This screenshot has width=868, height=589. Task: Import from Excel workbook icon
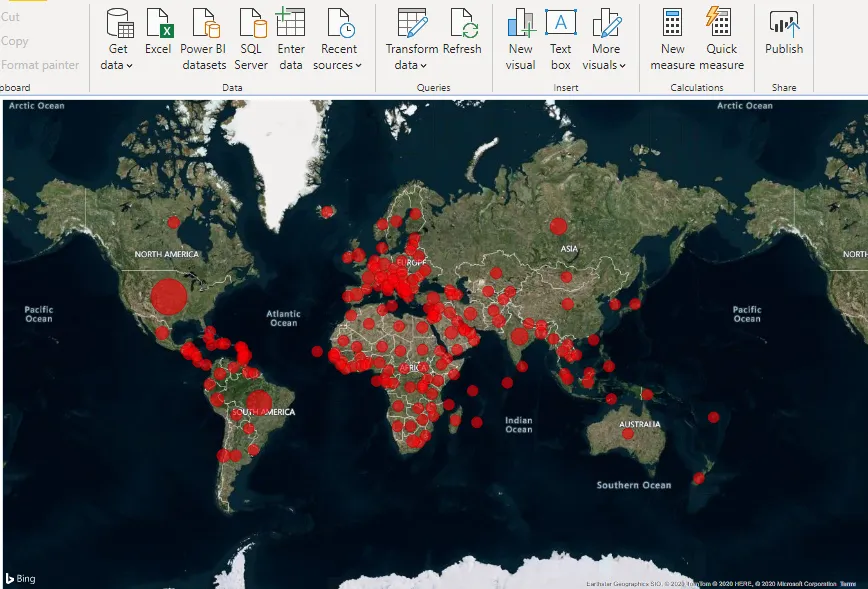(159, 23)
